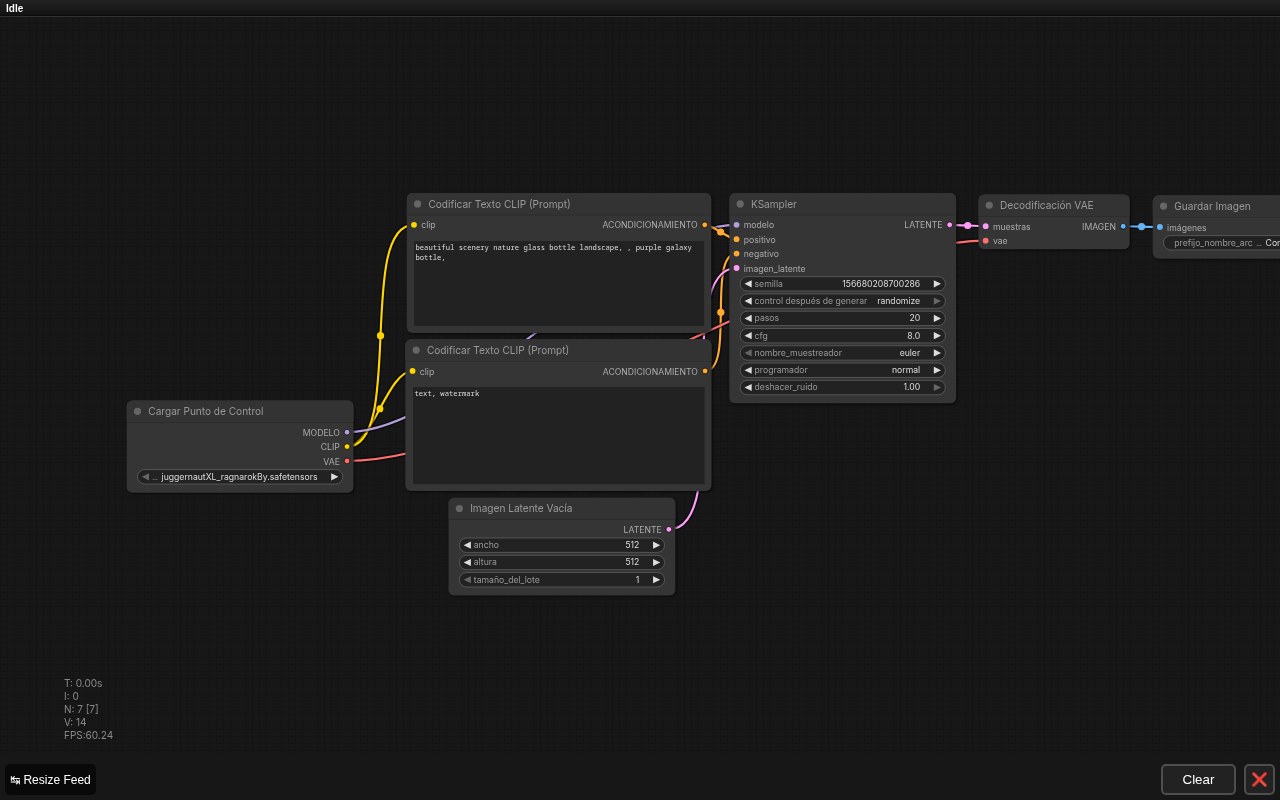Image resolution: width=1280 pixels, height=800 pixels.
Task: Decrease cfg with its left arrow
Action: pos(748,336)
